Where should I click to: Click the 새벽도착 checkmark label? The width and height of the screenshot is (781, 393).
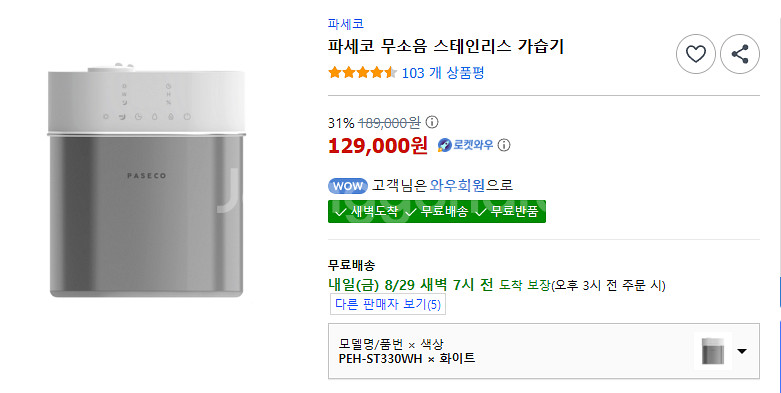click(367, 212)
